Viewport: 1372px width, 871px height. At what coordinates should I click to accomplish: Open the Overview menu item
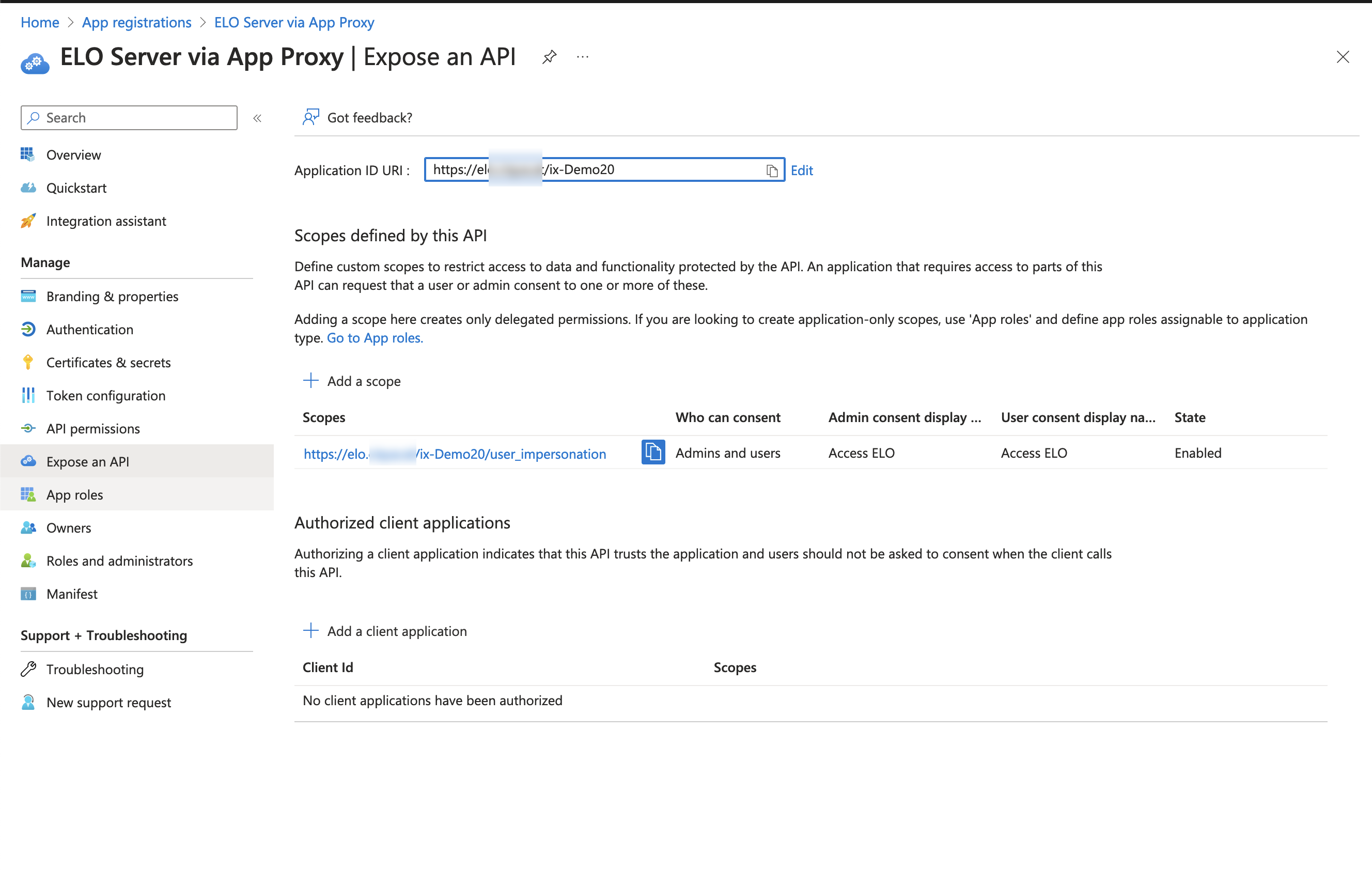[x=73, y=155]
